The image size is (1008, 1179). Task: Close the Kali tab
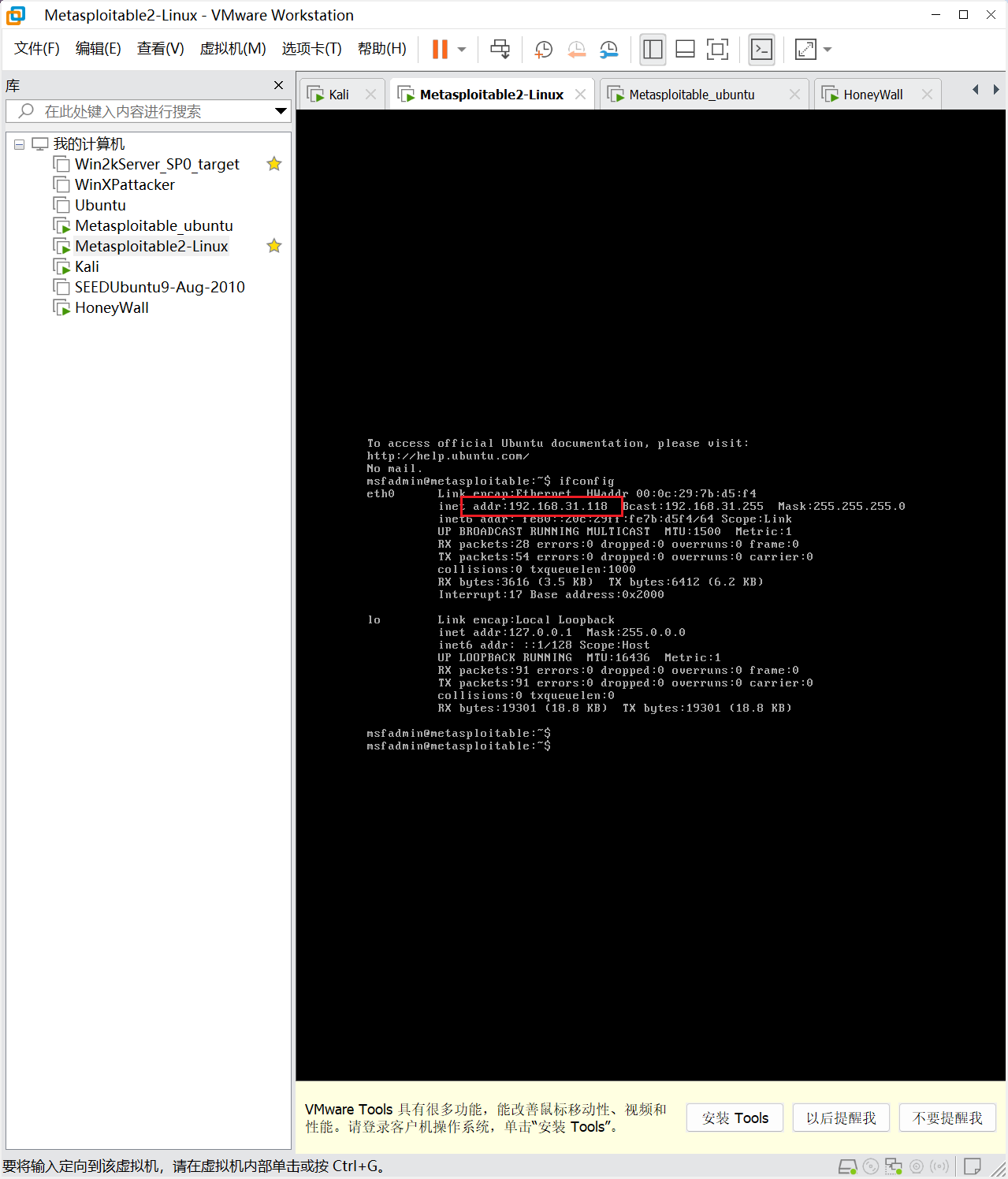click(370, 95)
